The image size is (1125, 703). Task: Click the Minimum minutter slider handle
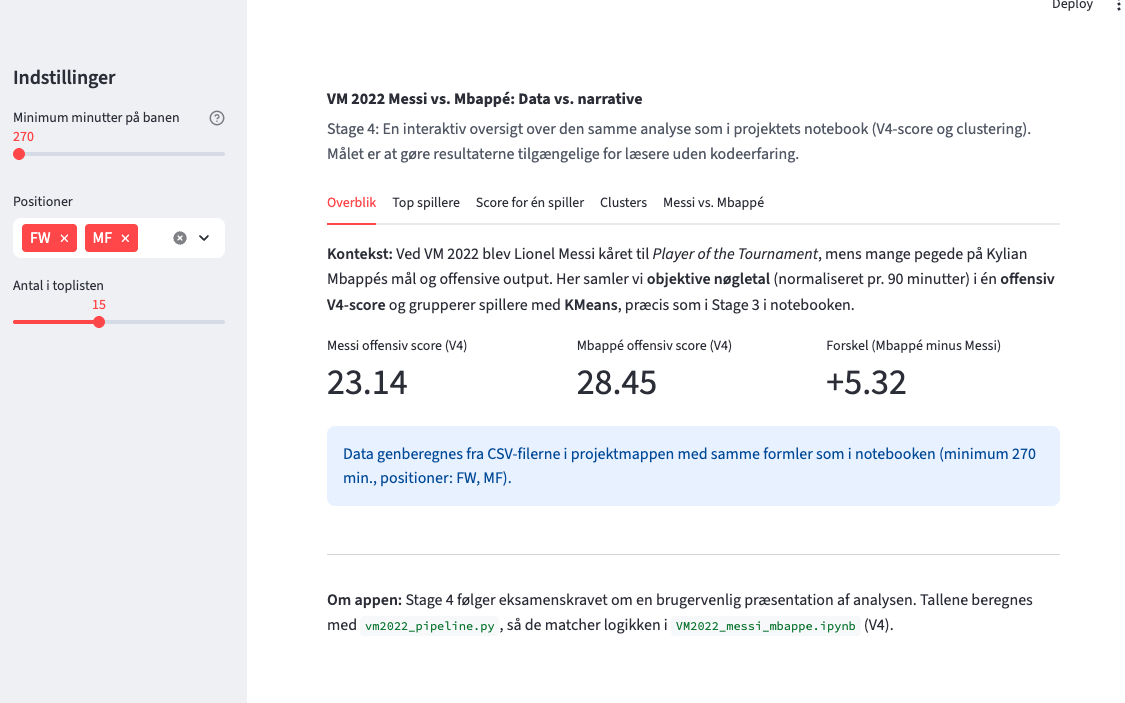pyautogui.click(x=19, y=154)
